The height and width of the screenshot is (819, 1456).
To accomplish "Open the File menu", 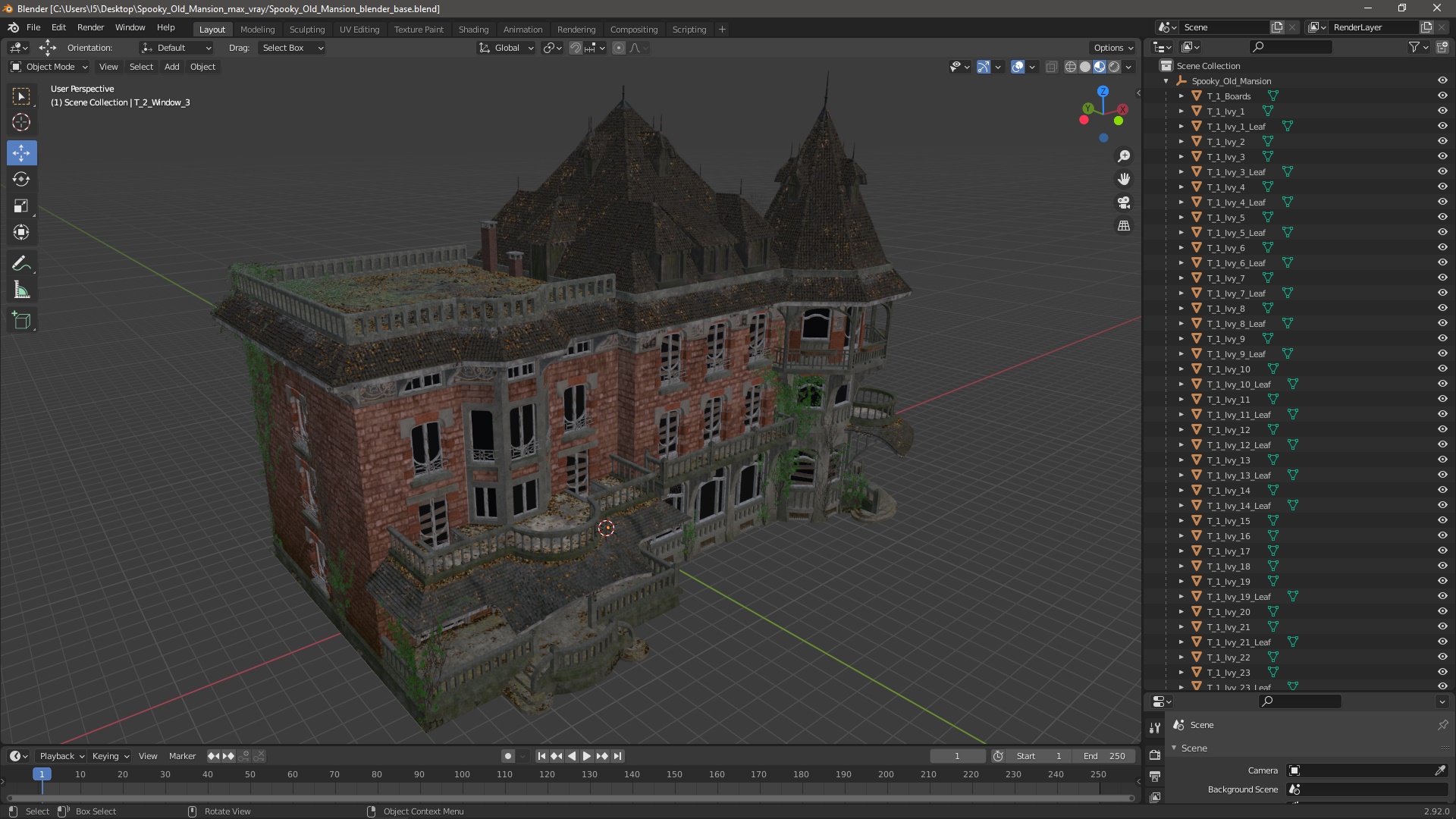I will 33,27.
